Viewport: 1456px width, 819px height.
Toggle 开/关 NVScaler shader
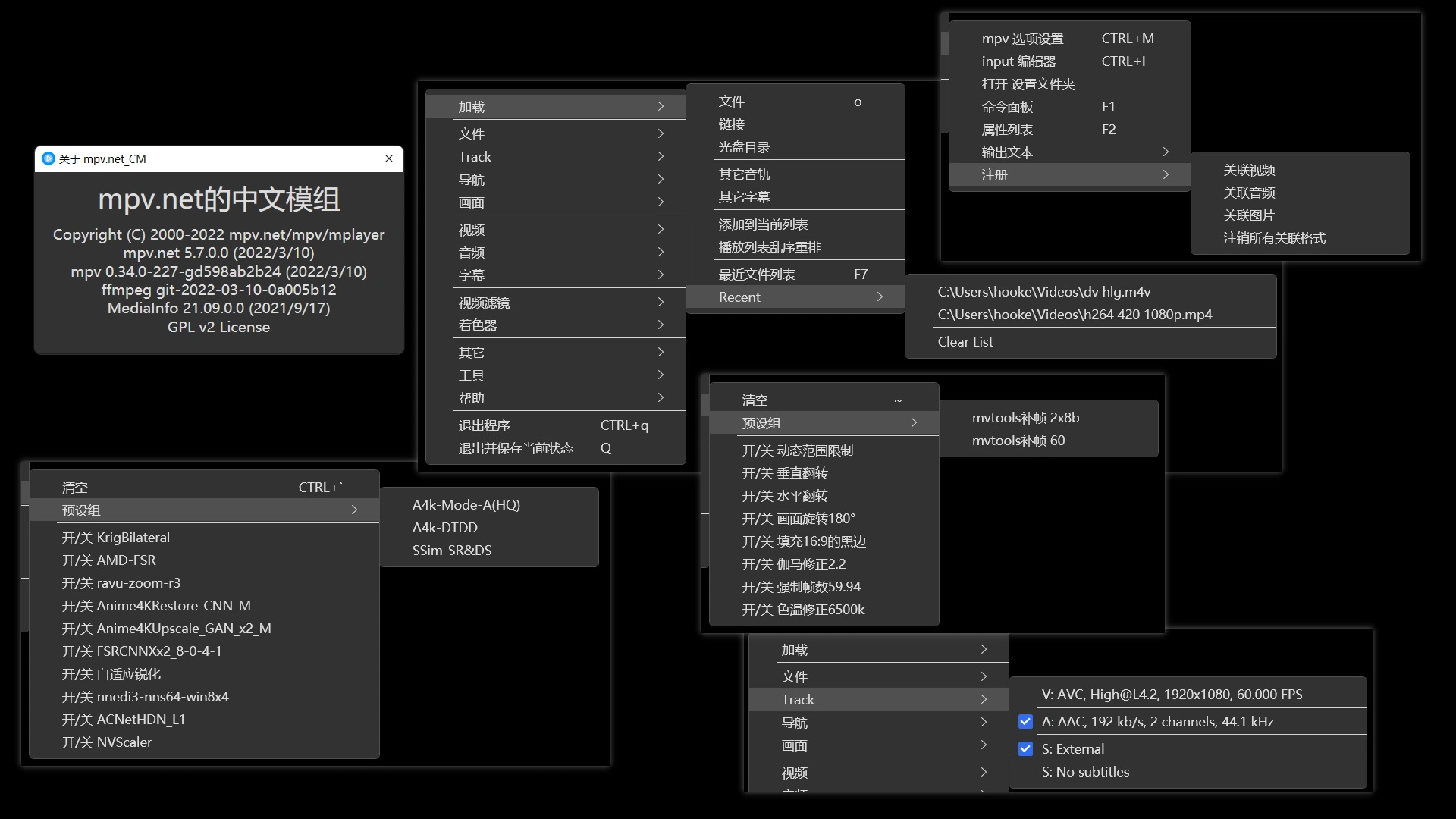204,742
